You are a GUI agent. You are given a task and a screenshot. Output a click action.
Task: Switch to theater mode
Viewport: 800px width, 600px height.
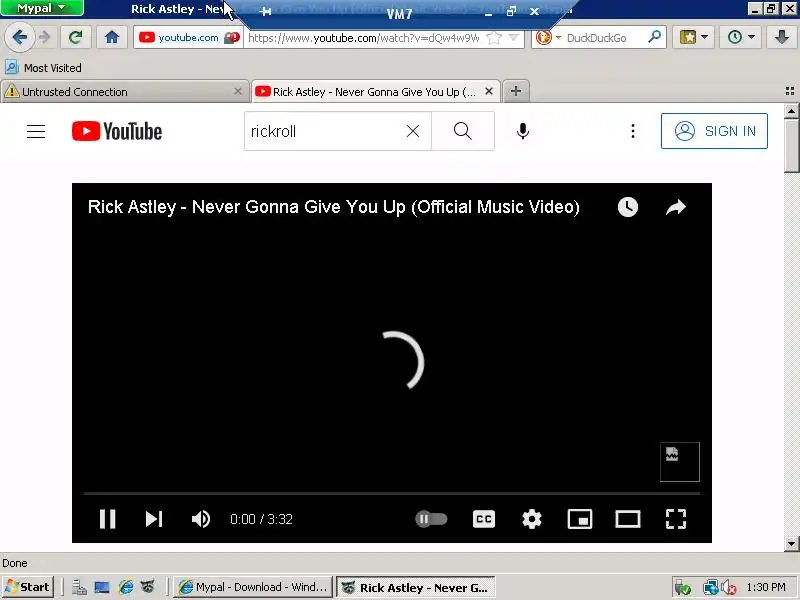628,519
